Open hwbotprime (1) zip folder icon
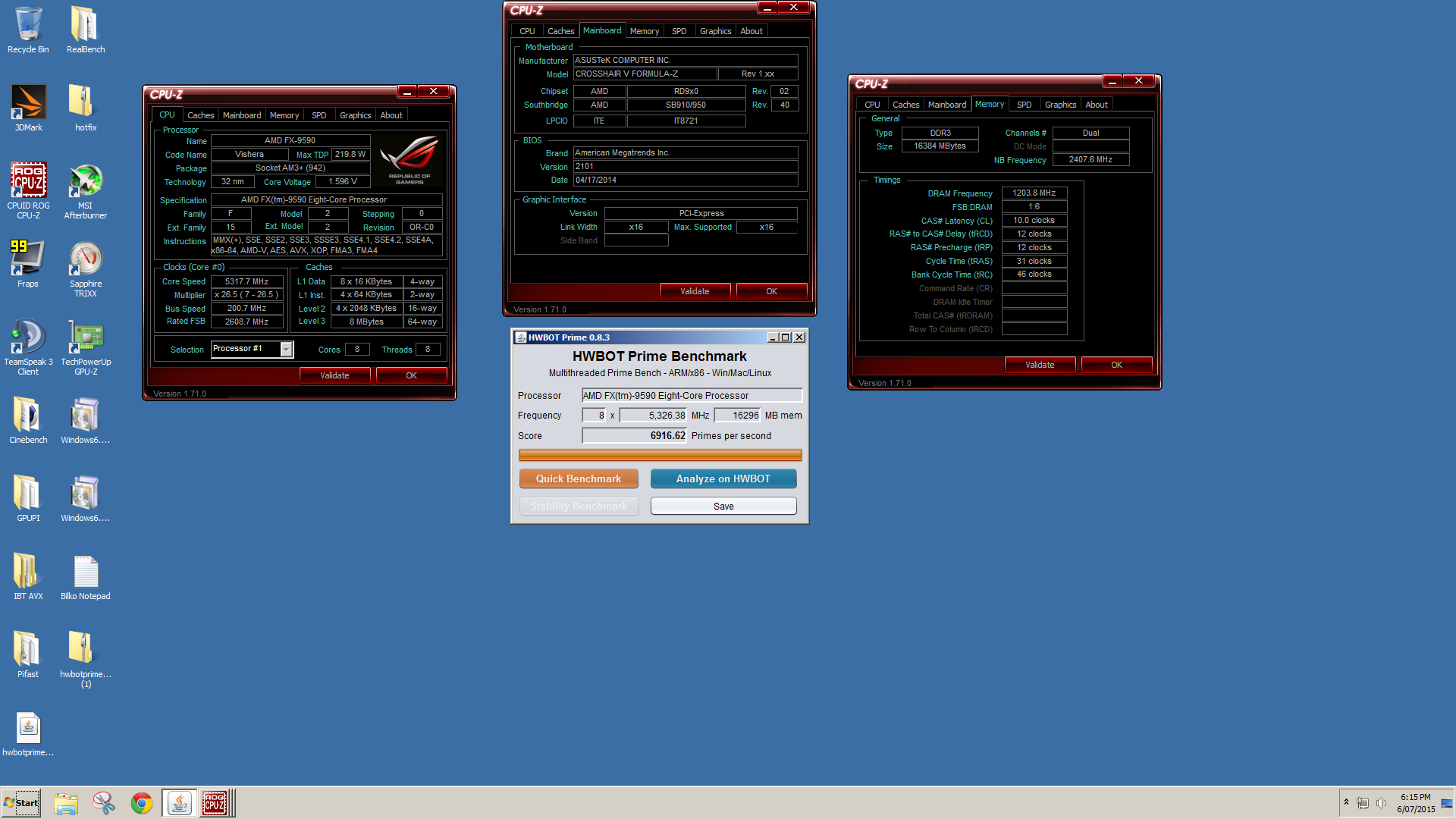This screenshot has height=819, width=1456. 86,660
